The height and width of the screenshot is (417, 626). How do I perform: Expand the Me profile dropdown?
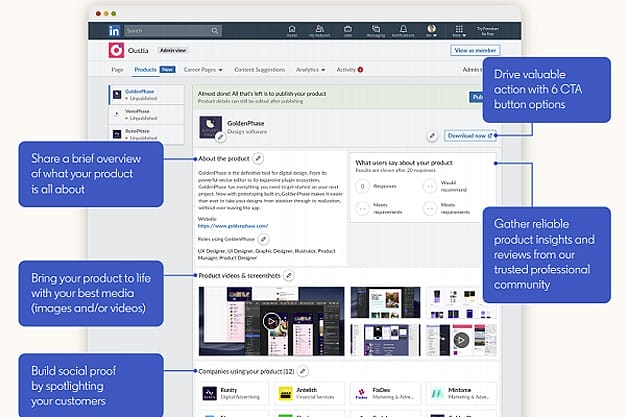(432, 32)
